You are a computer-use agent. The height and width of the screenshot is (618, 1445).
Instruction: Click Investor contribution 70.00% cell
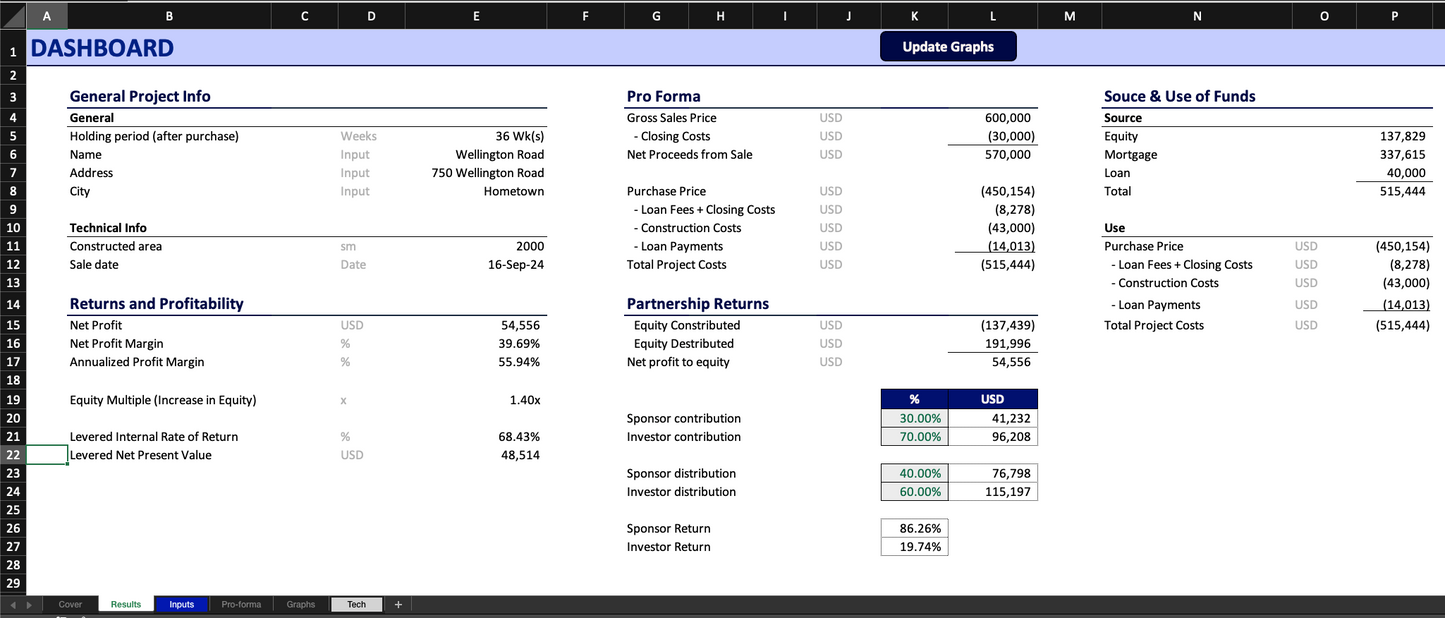coord(914,437)
